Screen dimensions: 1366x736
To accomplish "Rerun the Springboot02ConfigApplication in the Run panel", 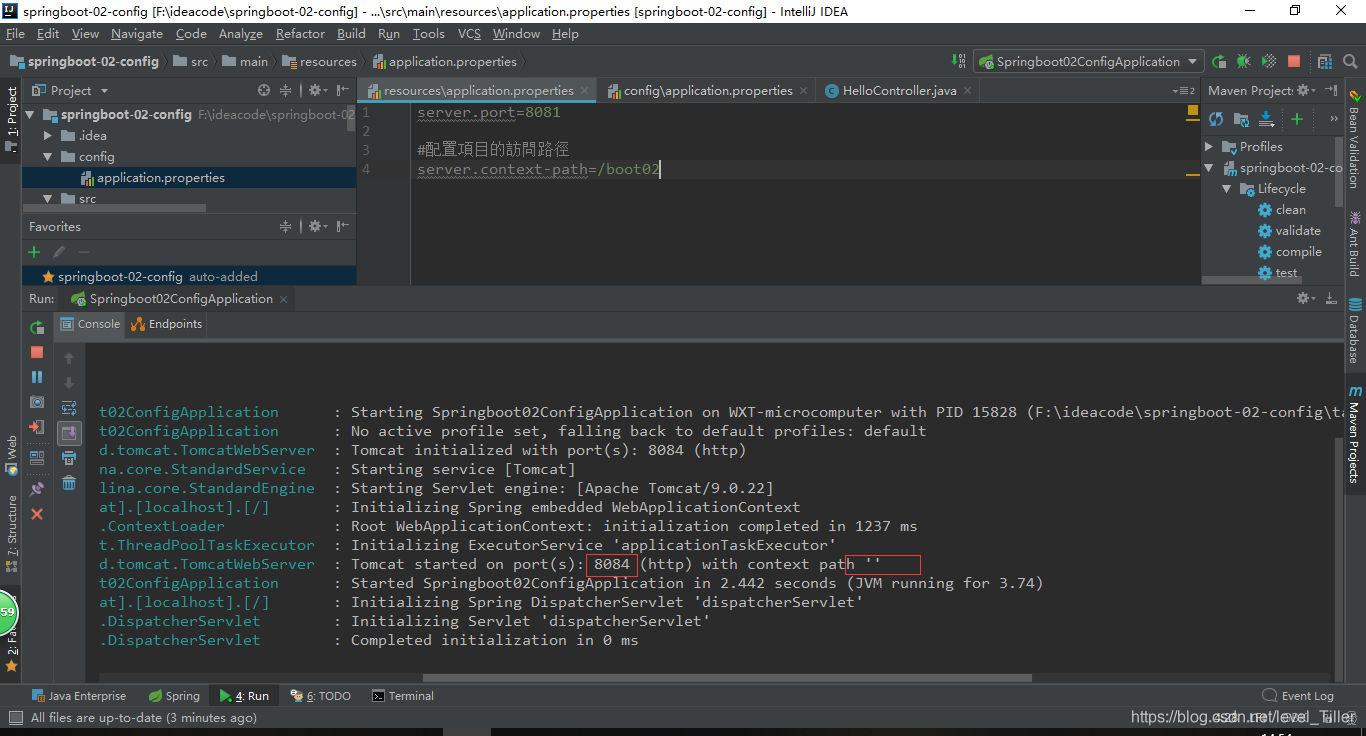I will [36, 327].
